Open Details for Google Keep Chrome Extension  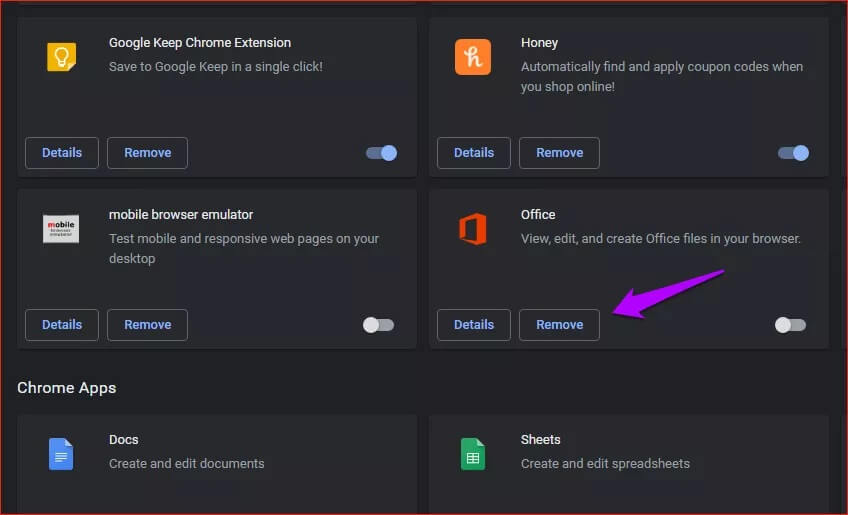point(62,153)
